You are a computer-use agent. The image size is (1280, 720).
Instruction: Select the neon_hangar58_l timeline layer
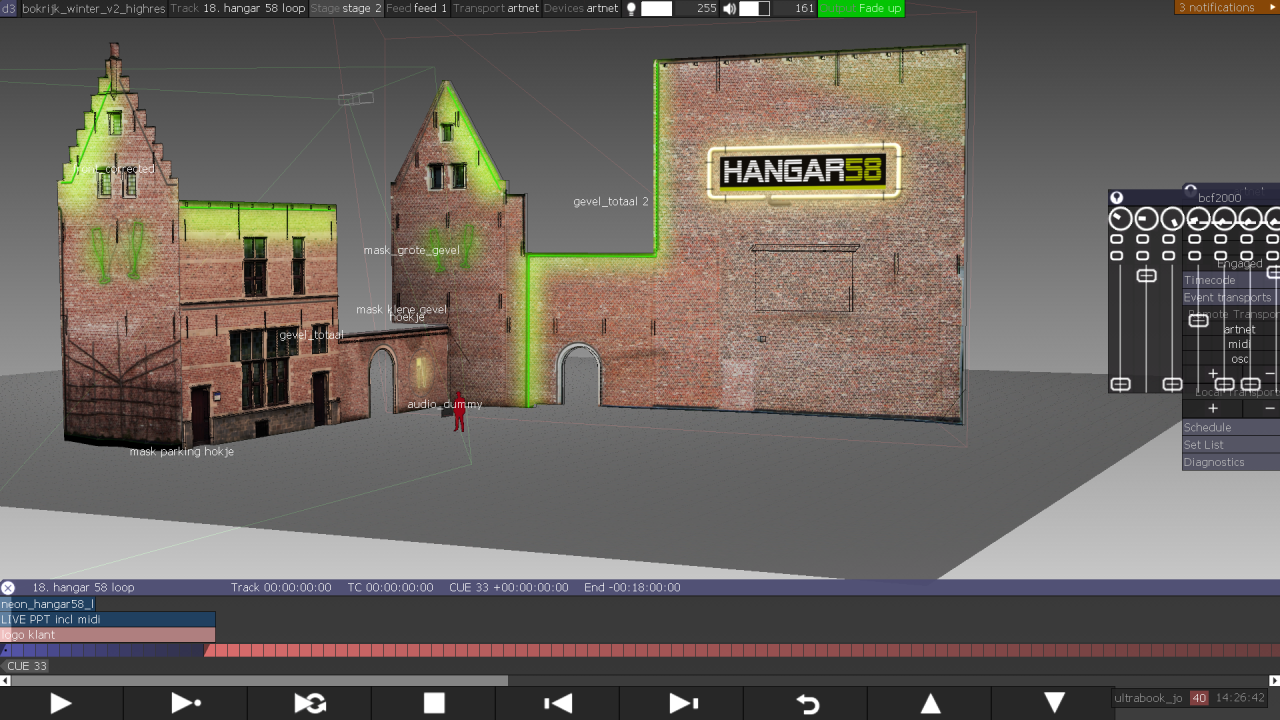coord(48,604)
